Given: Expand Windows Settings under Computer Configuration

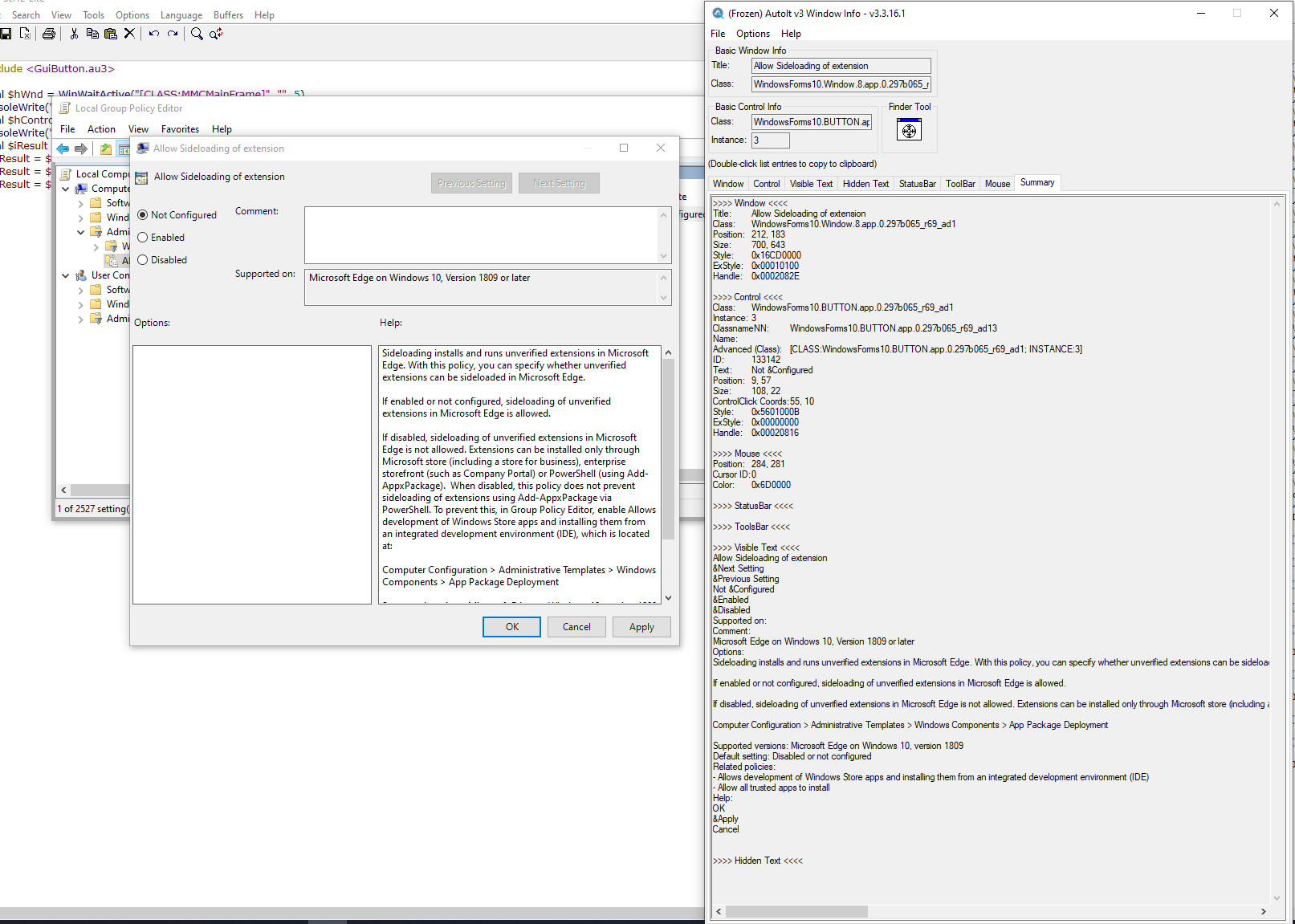Looking at the screenshot, I should (x=80, y=218).
